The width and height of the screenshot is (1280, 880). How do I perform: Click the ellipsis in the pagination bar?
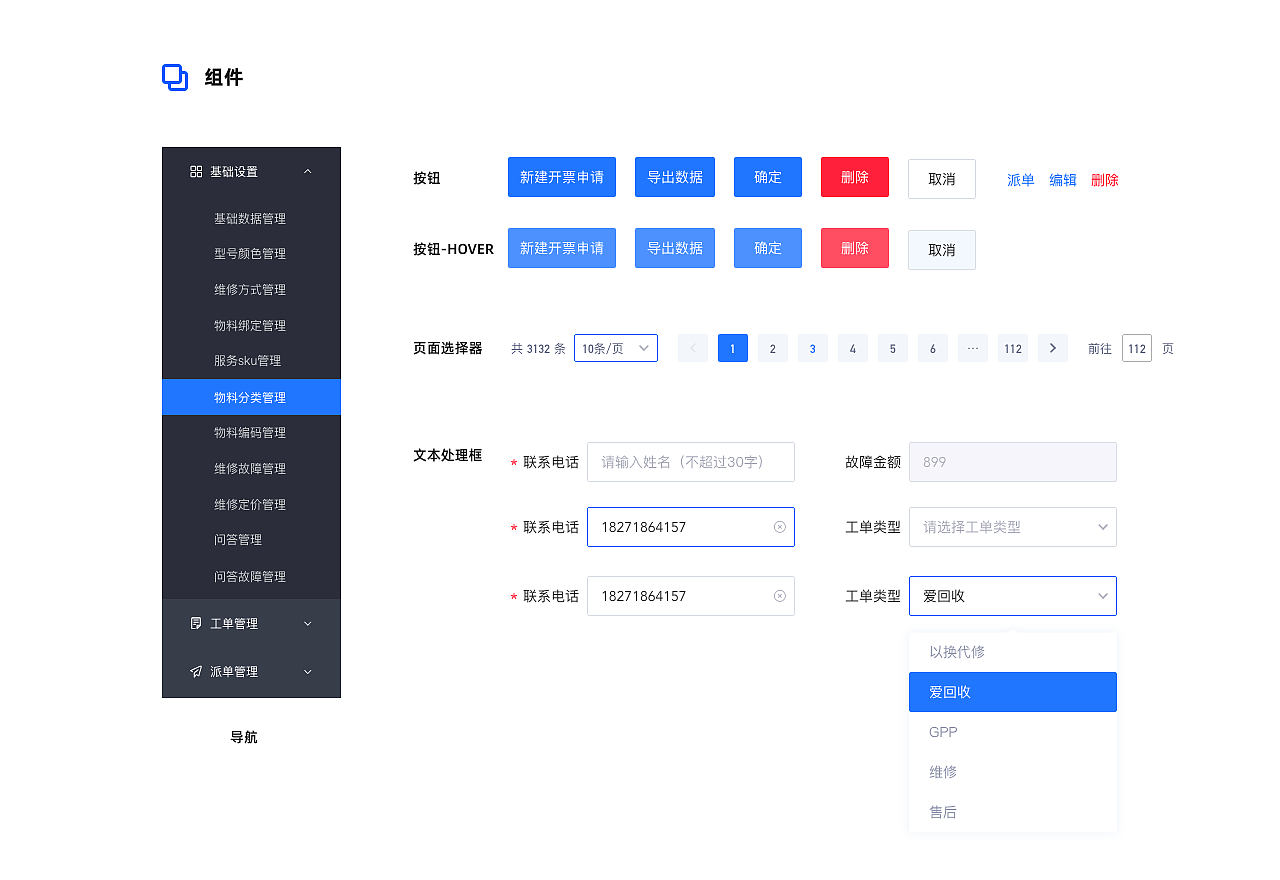coord(972,347)
